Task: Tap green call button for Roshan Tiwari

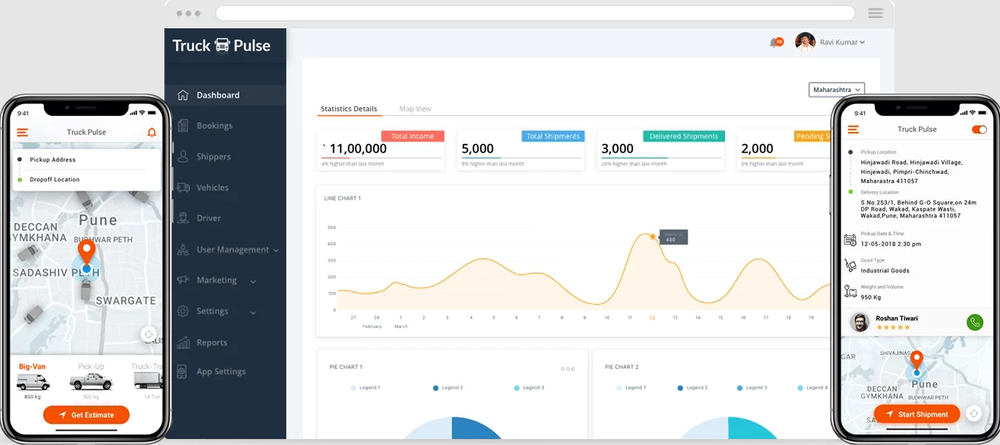Action: pyautogui.click(x=974, y=322)
